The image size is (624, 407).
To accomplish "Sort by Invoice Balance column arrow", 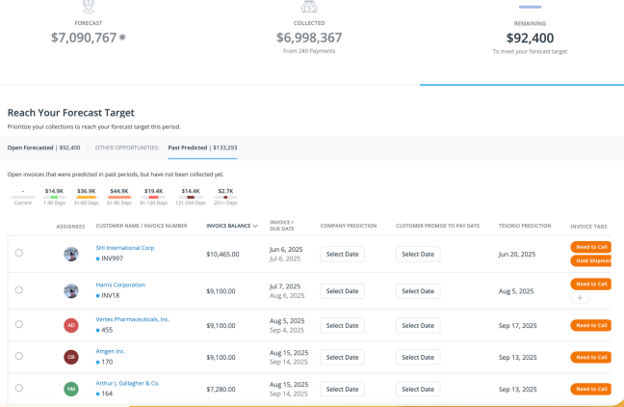I will (x=255, y=226).
